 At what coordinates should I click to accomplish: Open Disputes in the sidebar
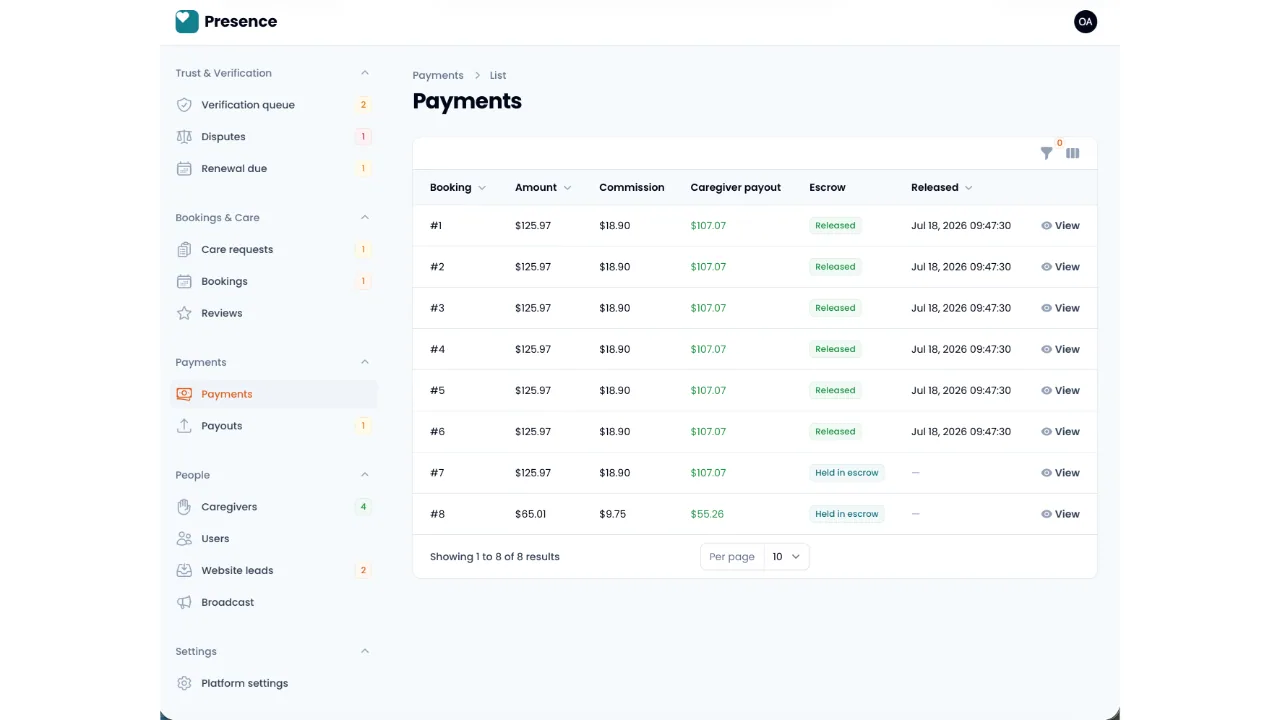click(274, 137)
